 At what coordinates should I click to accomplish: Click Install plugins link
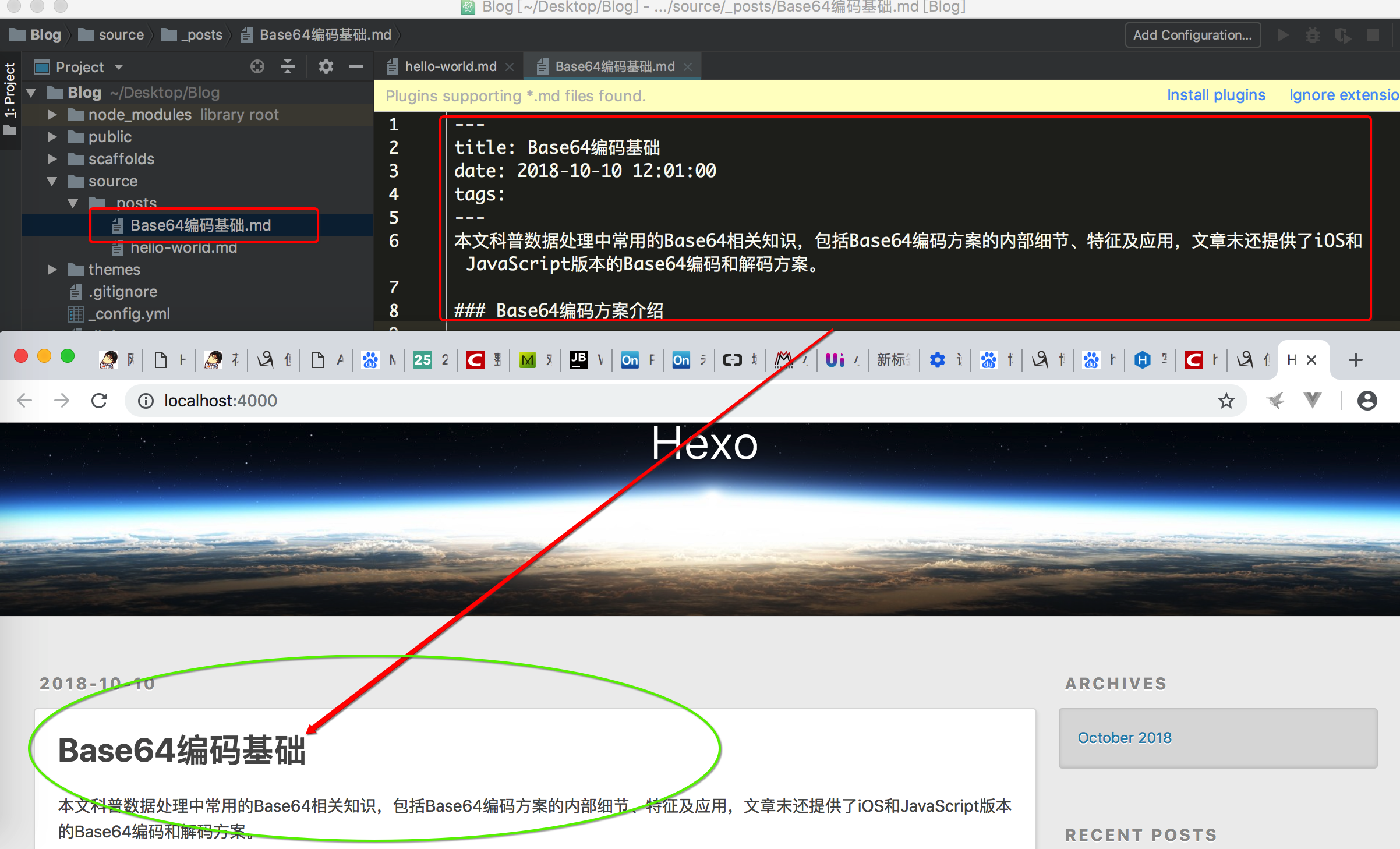click(1216, 95)
